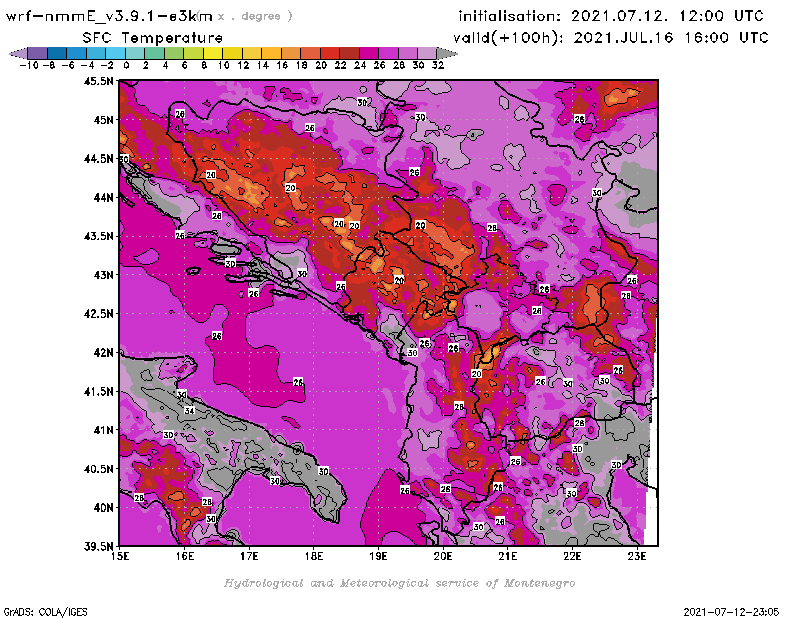This screenshot has height=618, width=800.
Task: Click the legend value label '18'
Action: (x=302, y=65)
